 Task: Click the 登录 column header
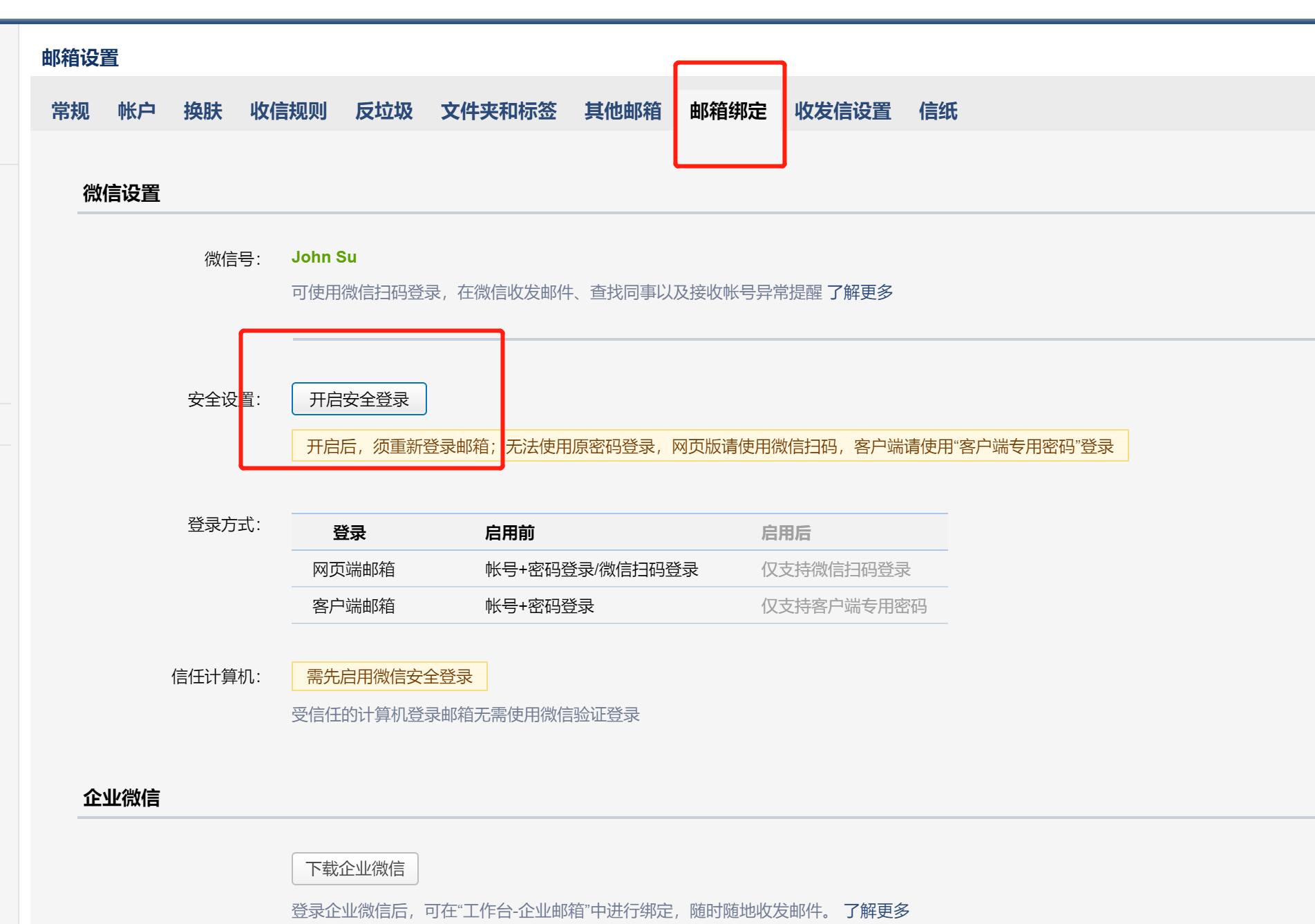click(x=350, y=533)
